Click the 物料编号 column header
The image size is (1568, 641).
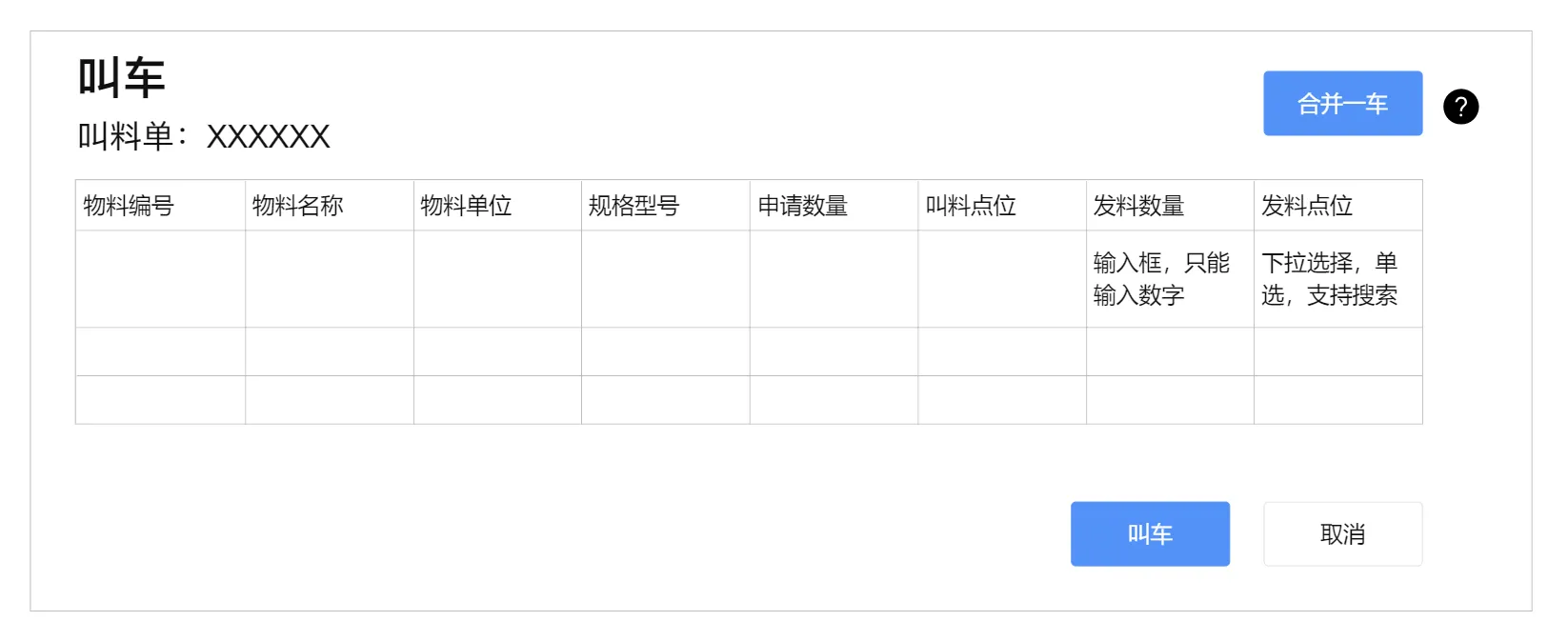[160, 206]
